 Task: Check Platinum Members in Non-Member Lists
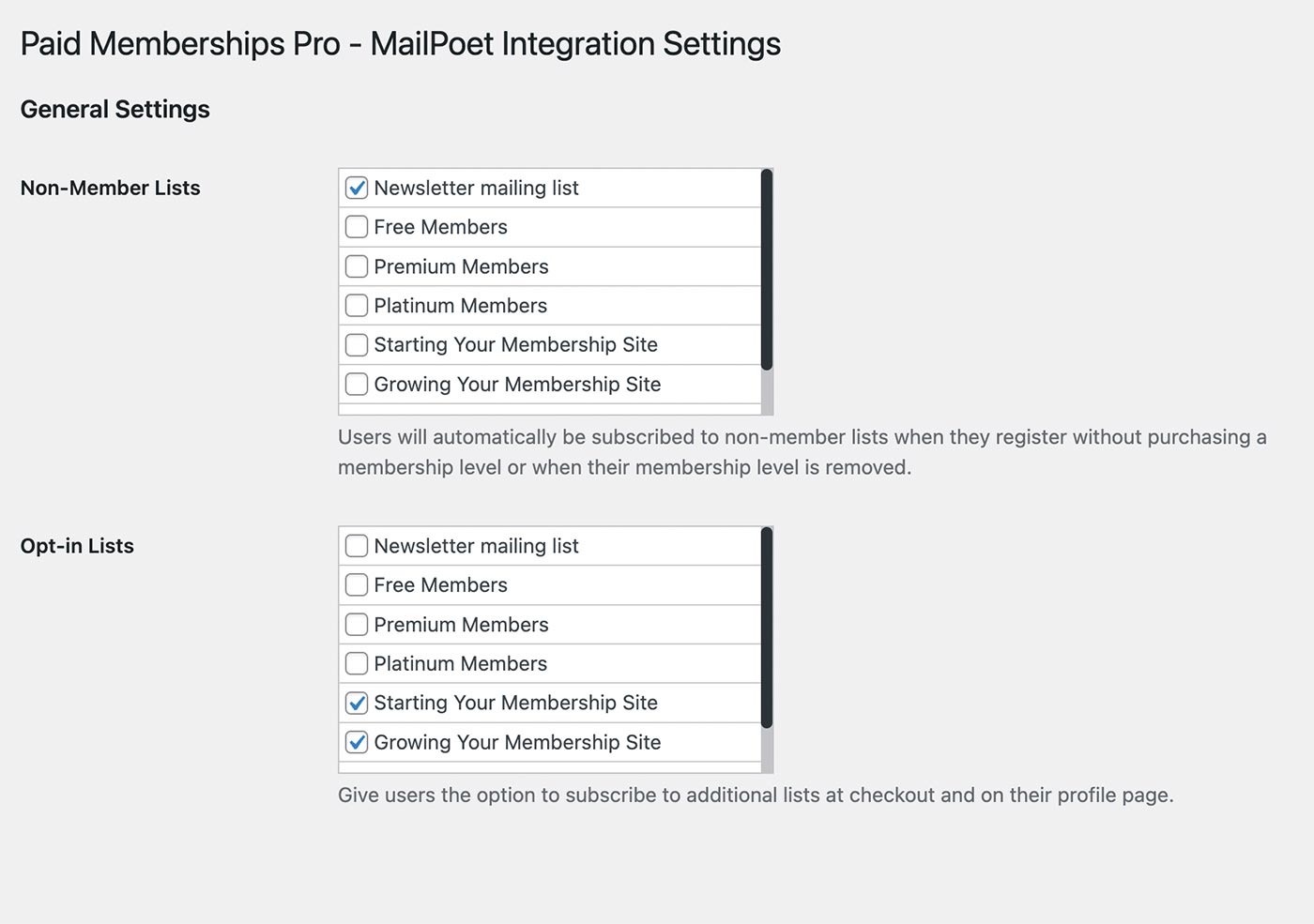[x=357, y=305]
